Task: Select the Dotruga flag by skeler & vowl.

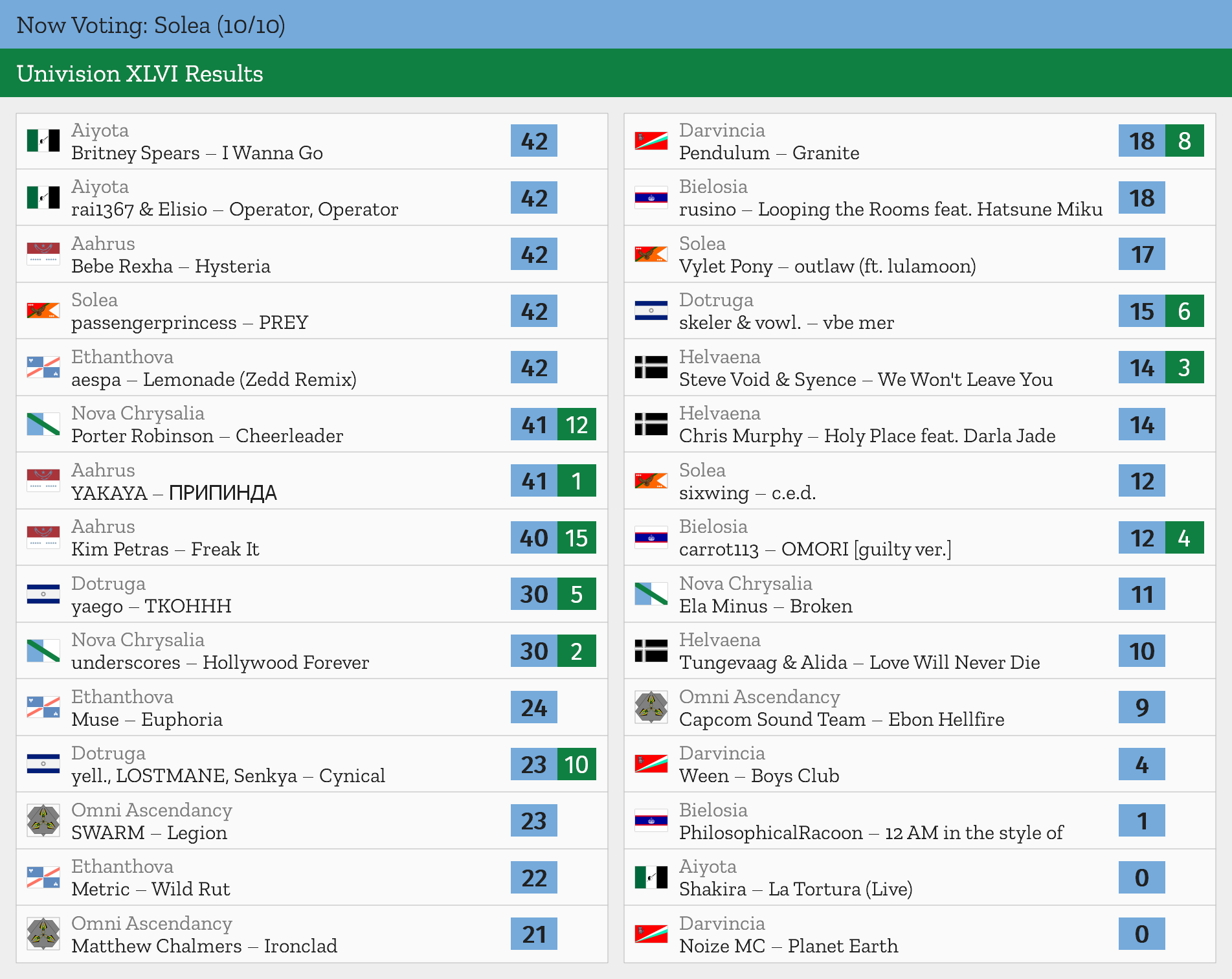Action: pyautogui.click(x=651, y=311)
